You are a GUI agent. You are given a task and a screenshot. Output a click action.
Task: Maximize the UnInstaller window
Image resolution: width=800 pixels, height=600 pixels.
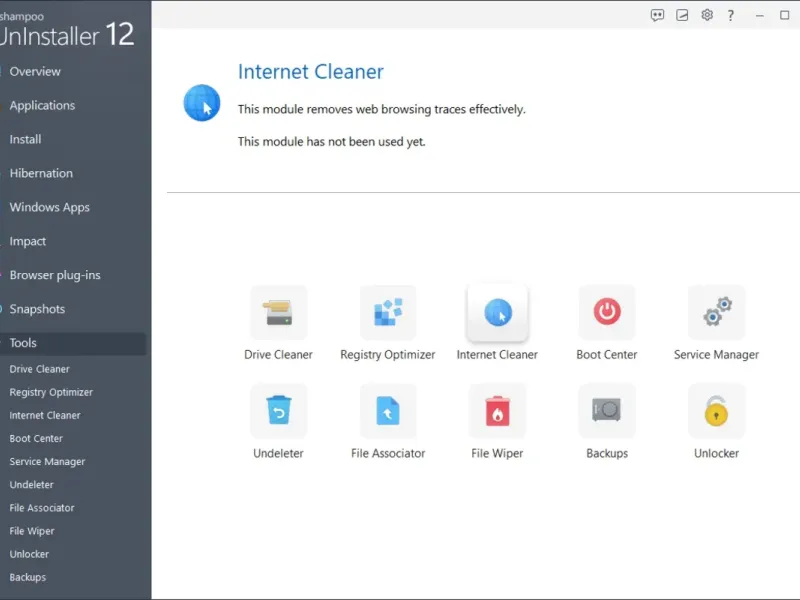[785, 15]
